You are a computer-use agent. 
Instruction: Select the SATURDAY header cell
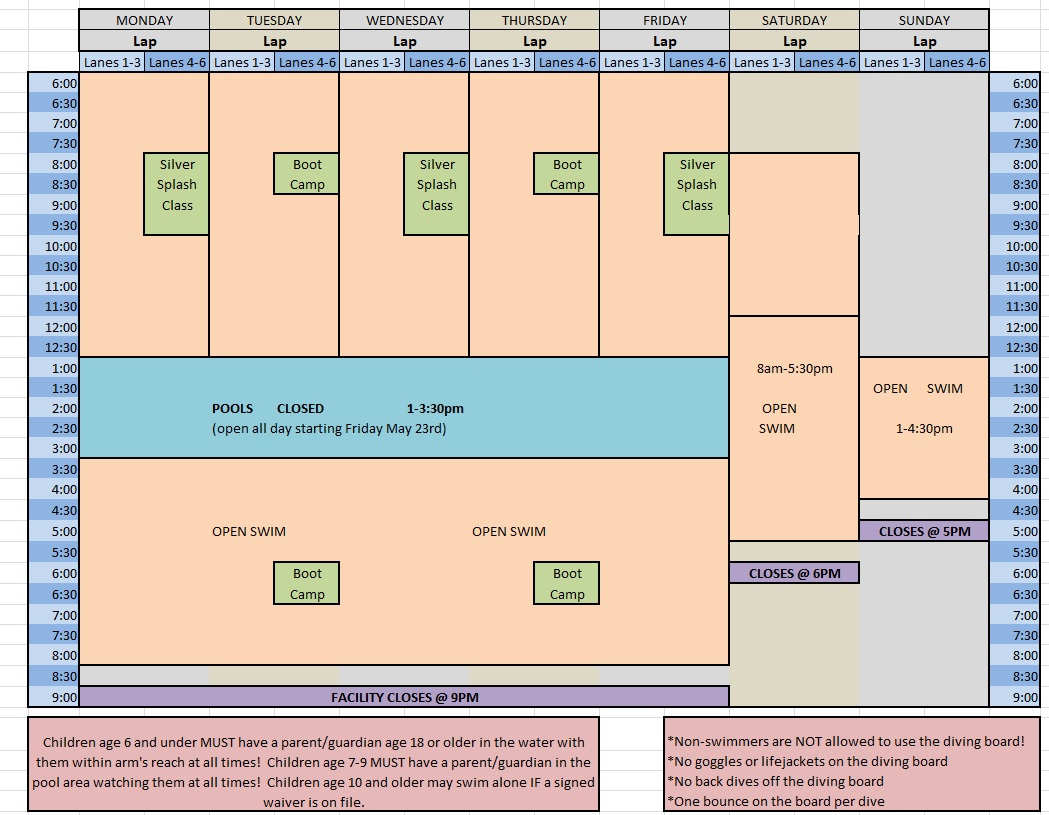[x=794, y=20]
